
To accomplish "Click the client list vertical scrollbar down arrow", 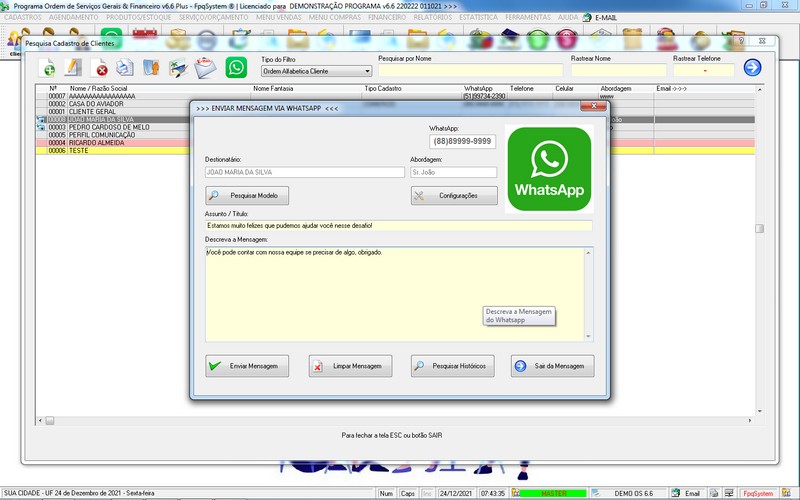I will point(760,411).
